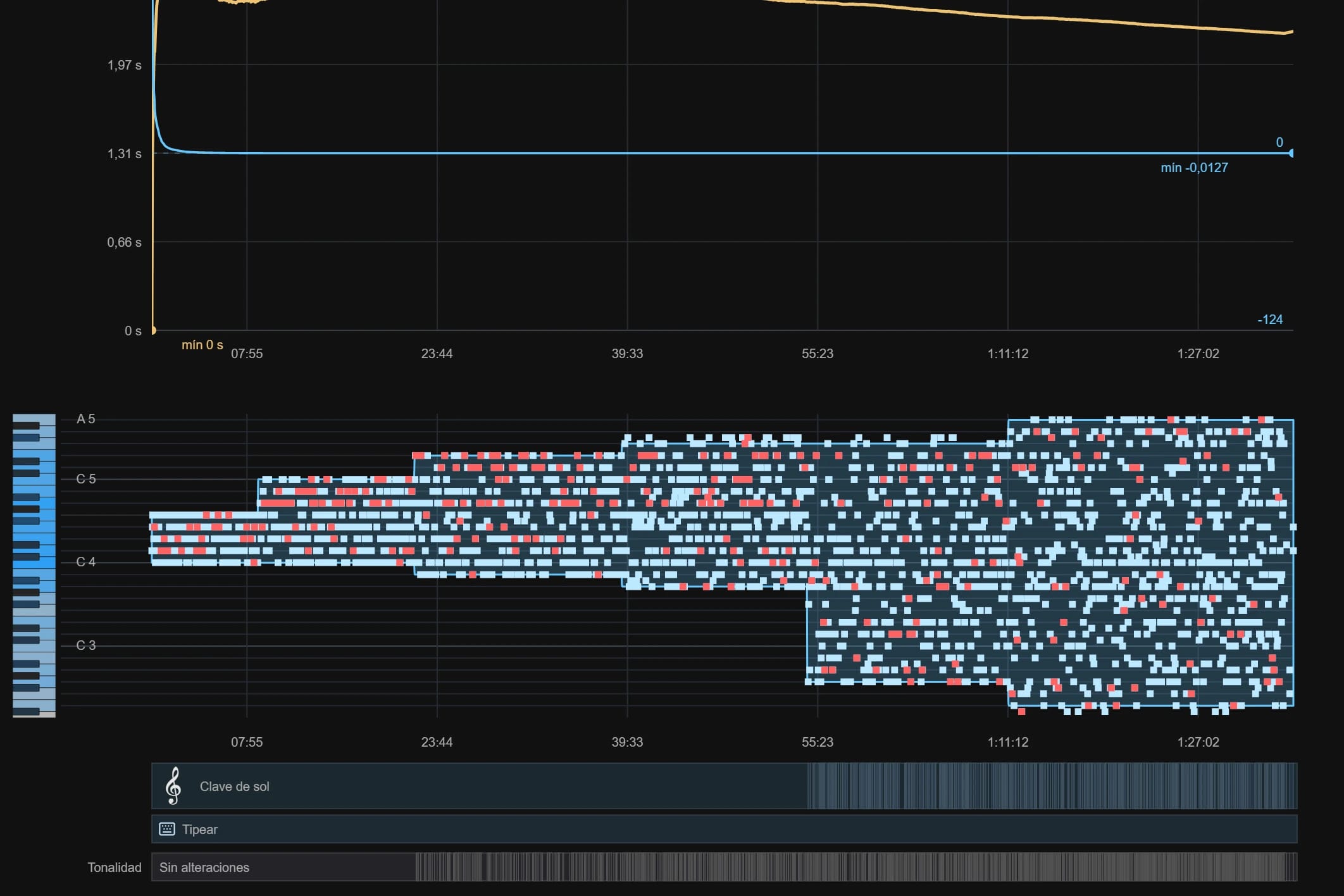Click 39:33 on the upper chart time axis
1344x896 pixels.
627,354
